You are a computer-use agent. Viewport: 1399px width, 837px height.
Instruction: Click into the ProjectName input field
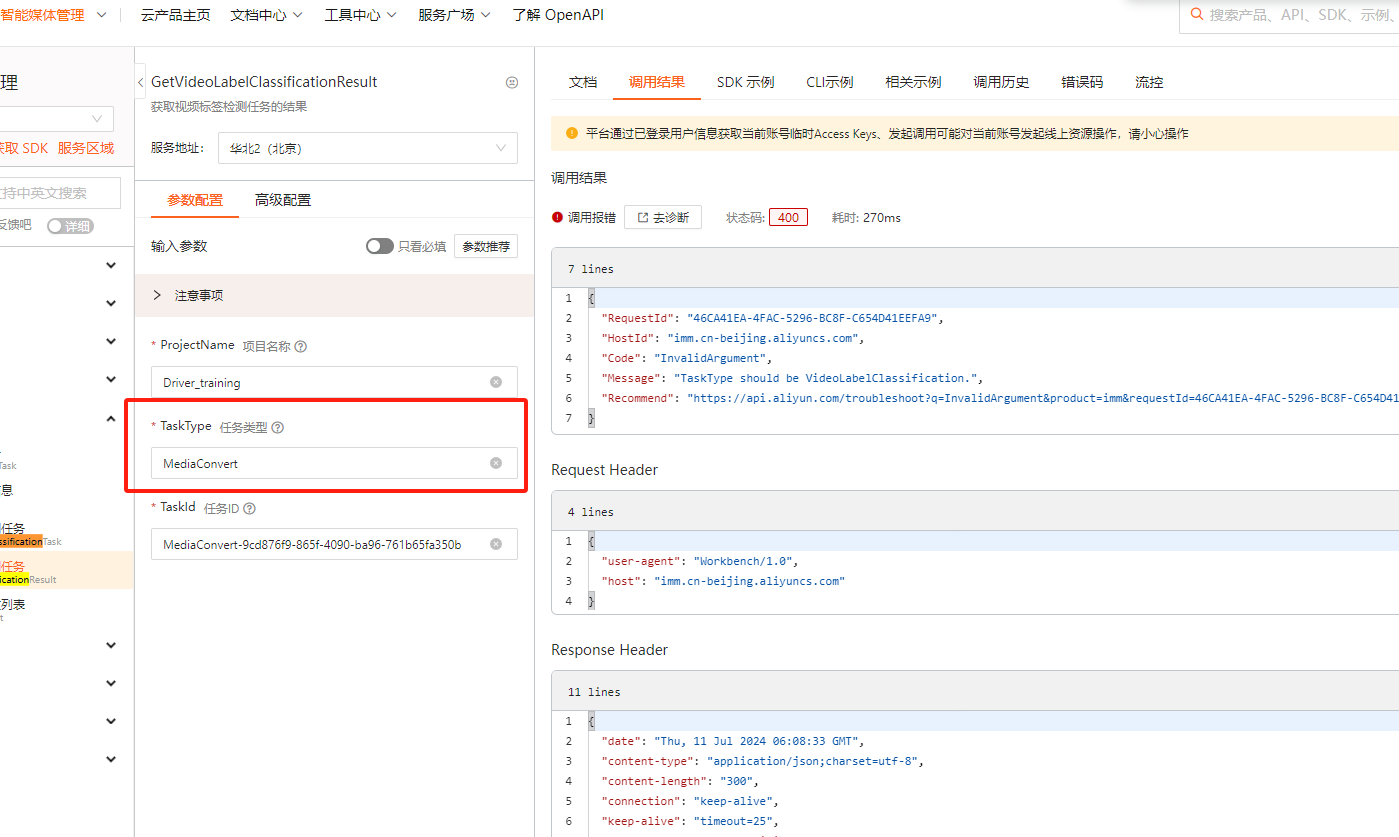(x=334, y=382)
